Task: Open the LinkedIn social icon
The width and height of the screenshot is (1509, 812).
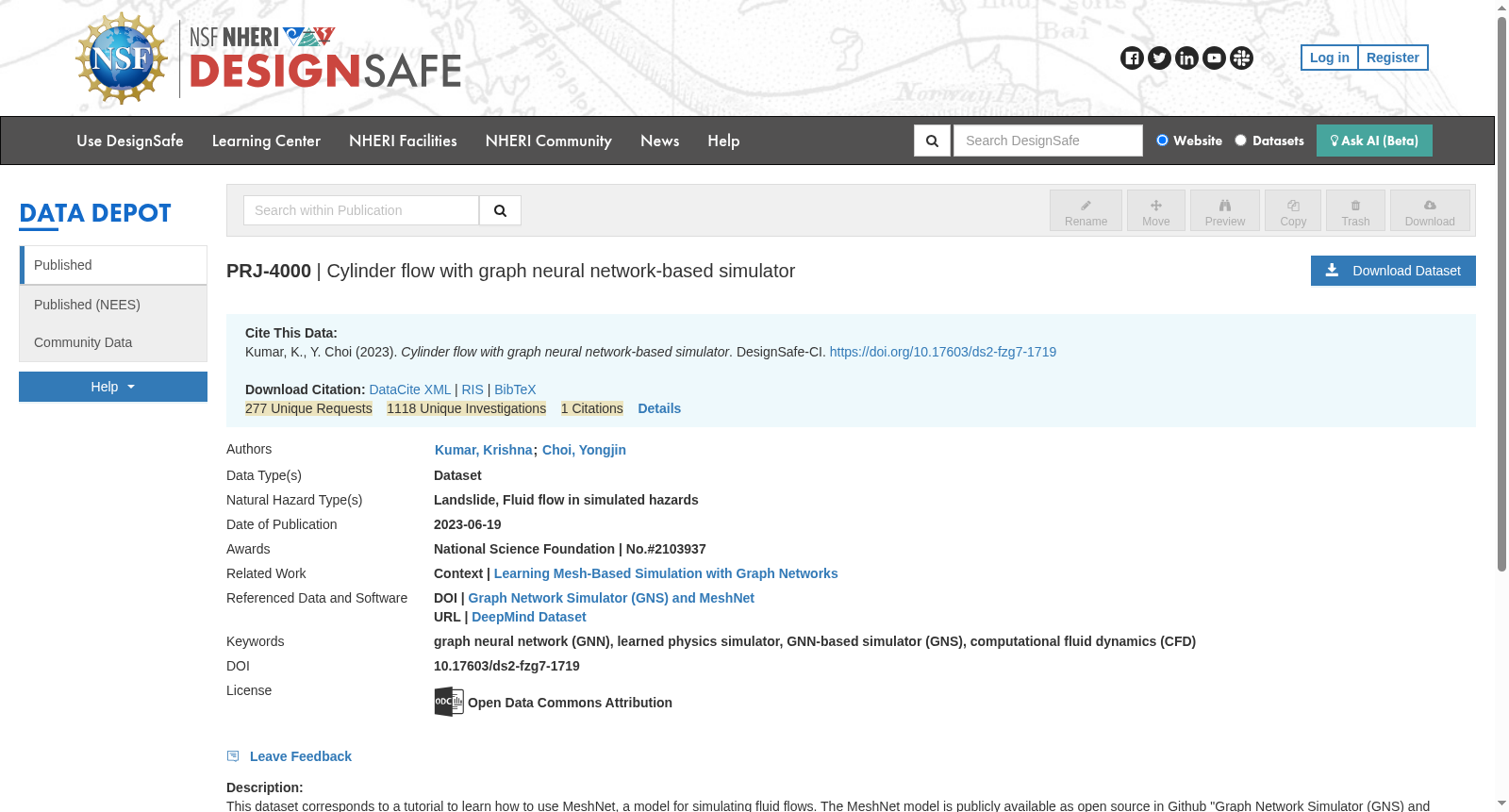Action: click(1186, 58)
